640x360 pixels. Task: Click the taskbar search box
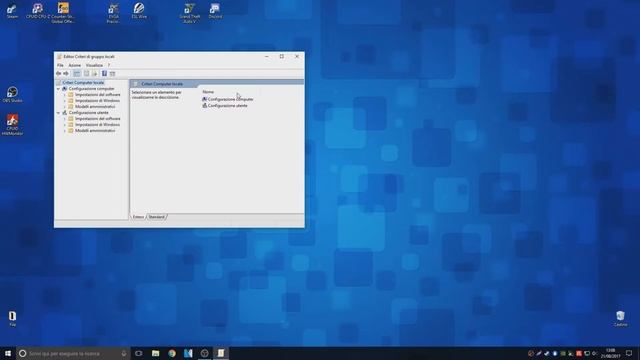click(73, 353)
